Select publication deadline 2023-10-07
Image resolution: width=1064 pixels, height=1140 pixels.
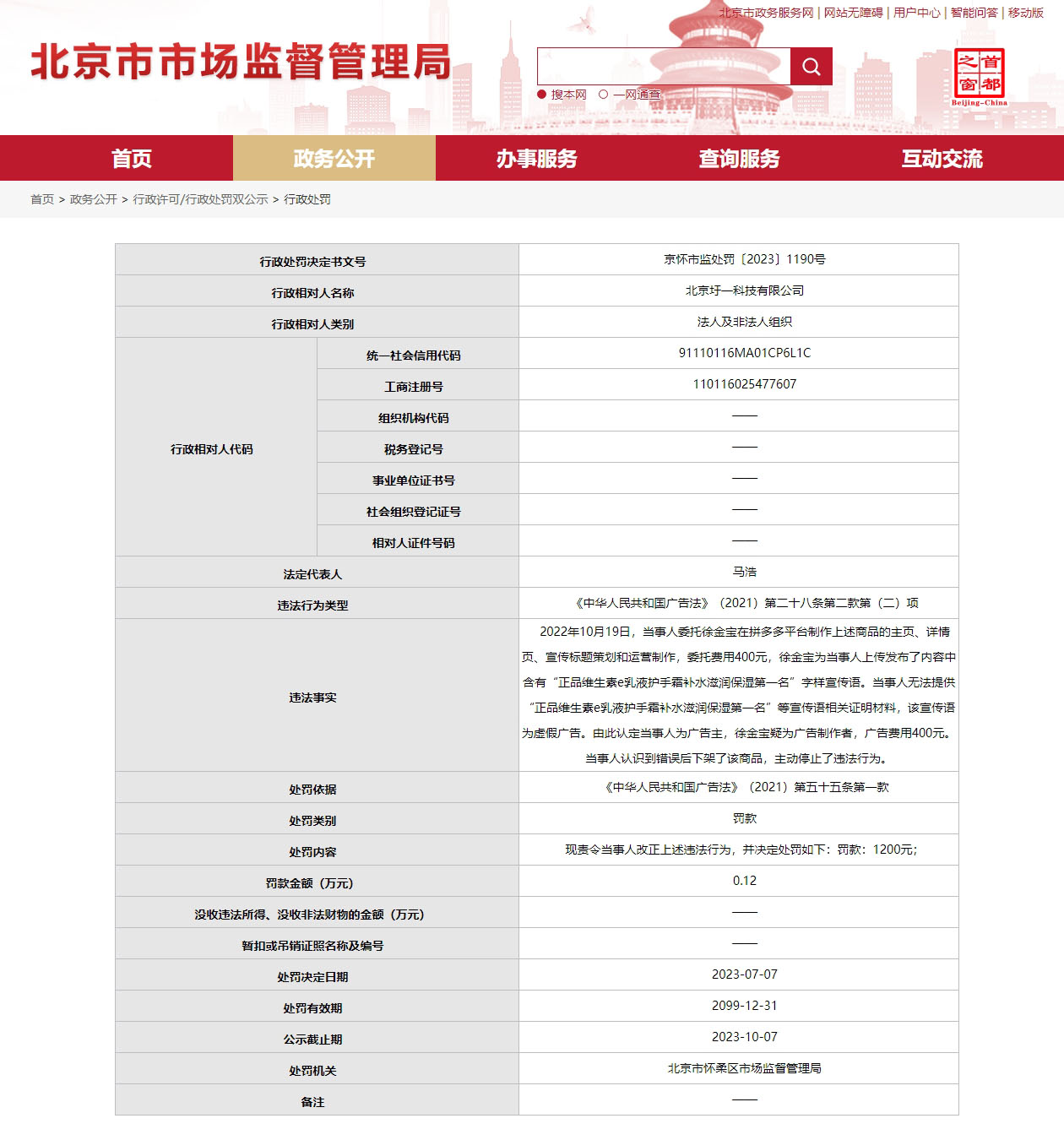(x=745, y=1037)
